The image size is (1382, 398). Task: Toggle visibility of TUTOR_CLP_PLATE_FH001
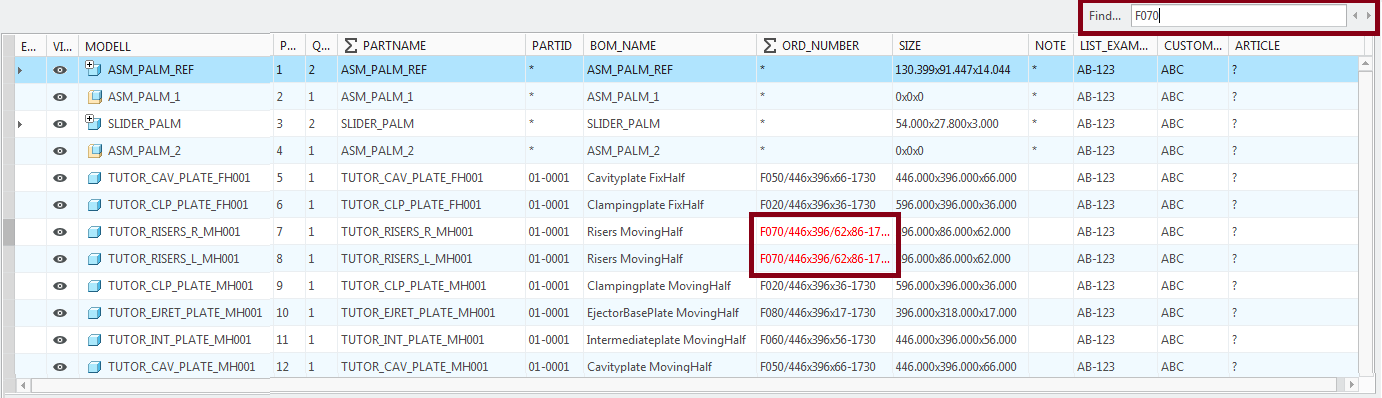click(x=61, y=205)
